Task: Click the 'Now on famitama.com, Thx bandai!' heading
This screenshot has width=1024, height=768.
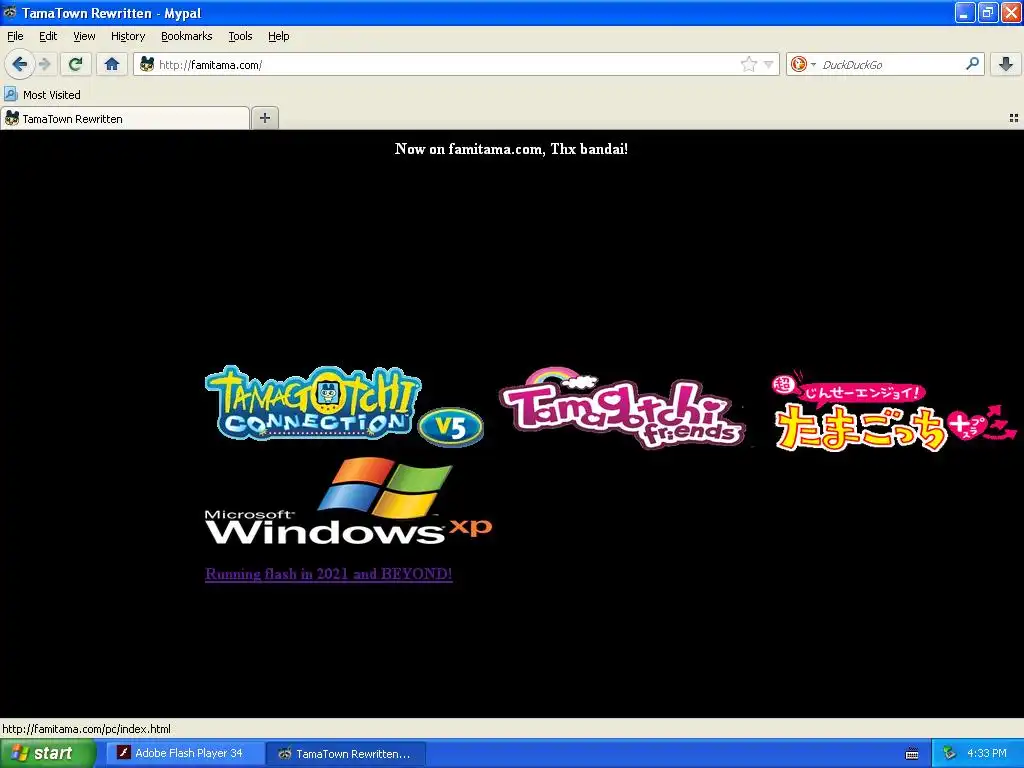Action: (x=511, y=149)
